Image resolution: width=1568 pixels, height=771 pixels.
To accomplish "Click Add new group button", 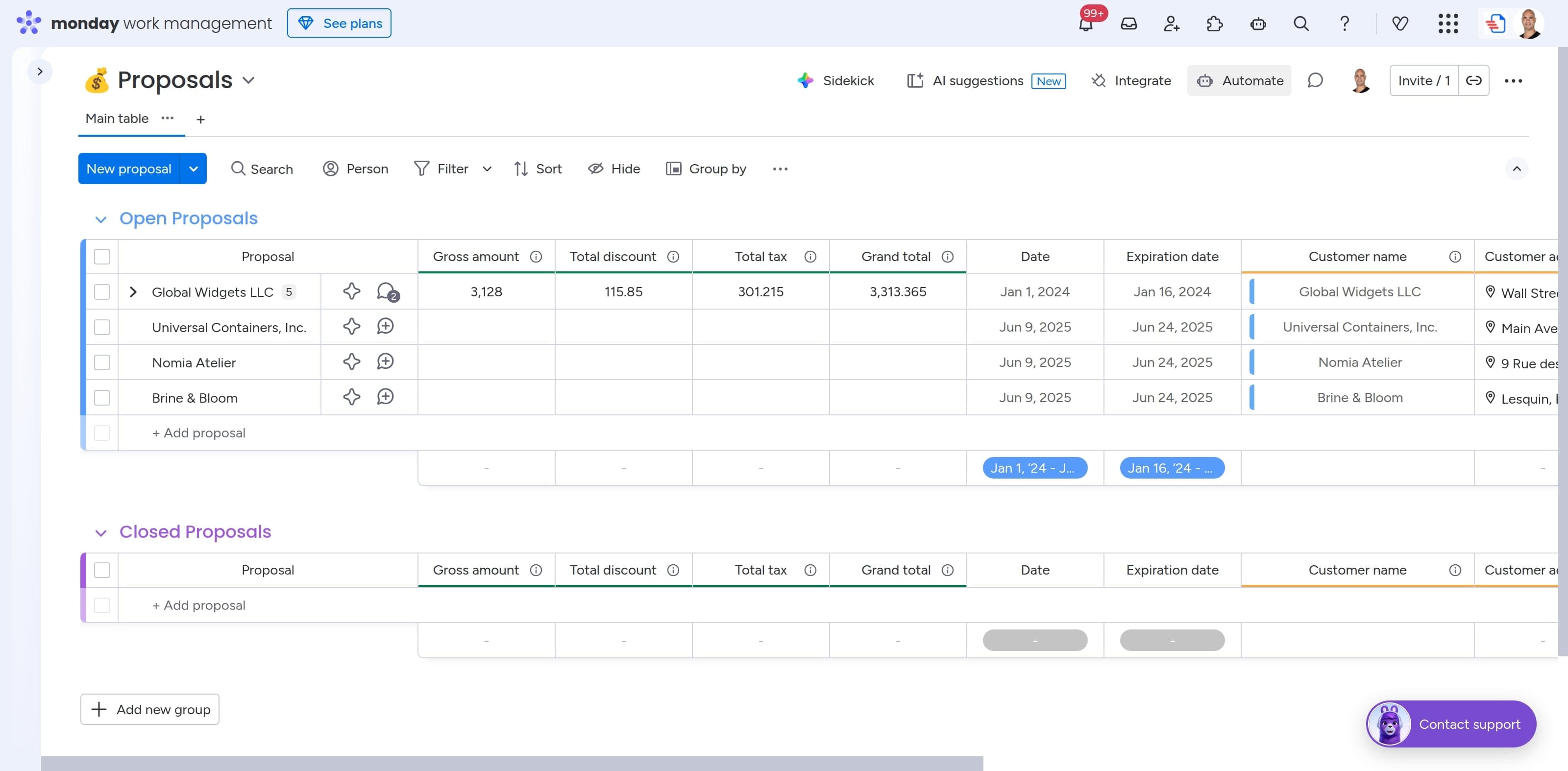I will tap(150, 709).
